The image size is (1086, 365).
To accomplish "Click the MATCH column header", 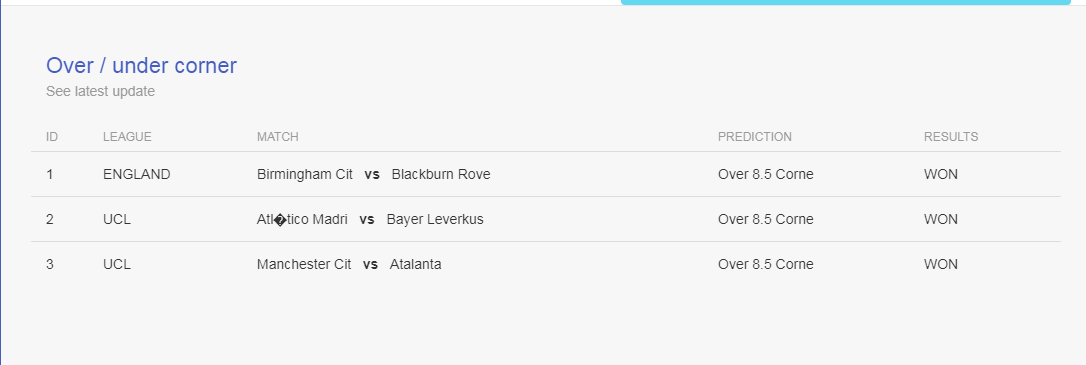I will point(278,136).
